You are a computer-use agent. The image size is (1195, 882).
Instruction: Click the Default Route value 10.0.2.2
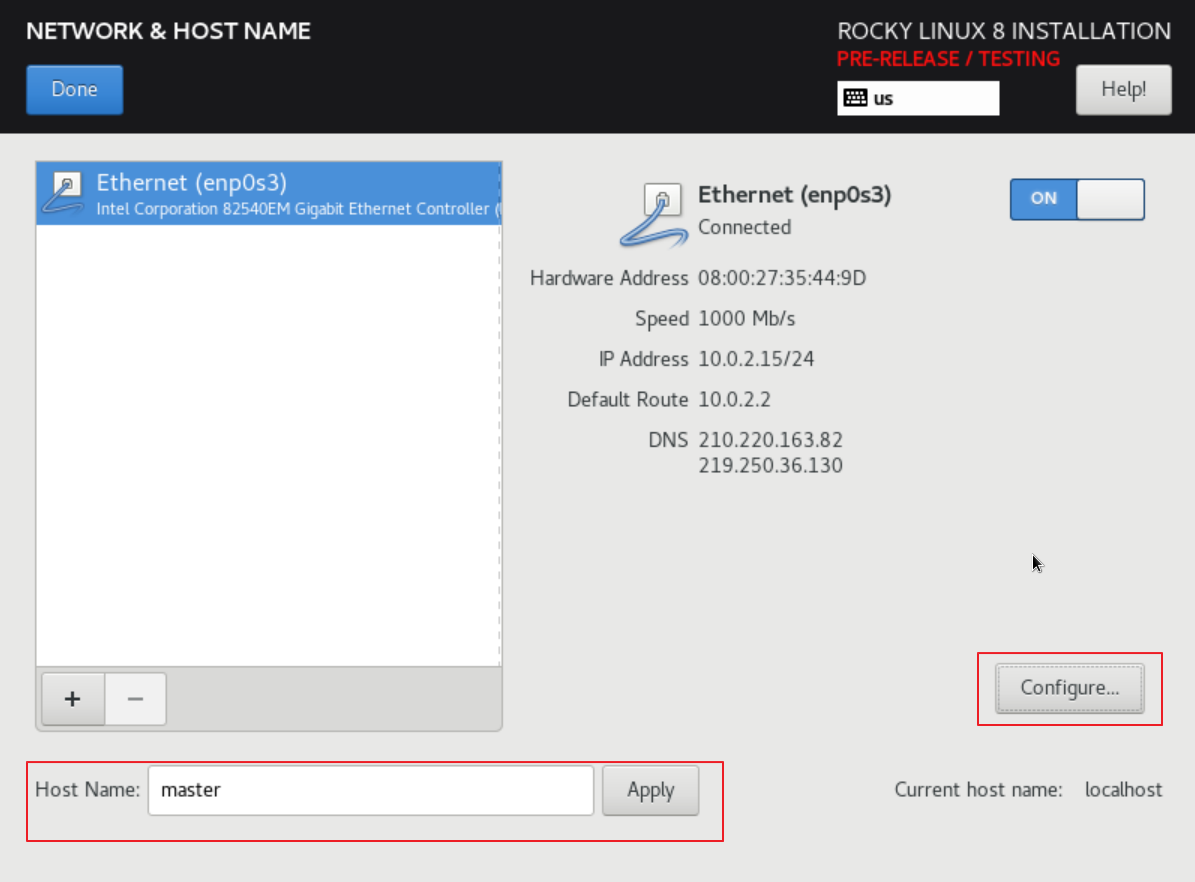coord(735,399)
